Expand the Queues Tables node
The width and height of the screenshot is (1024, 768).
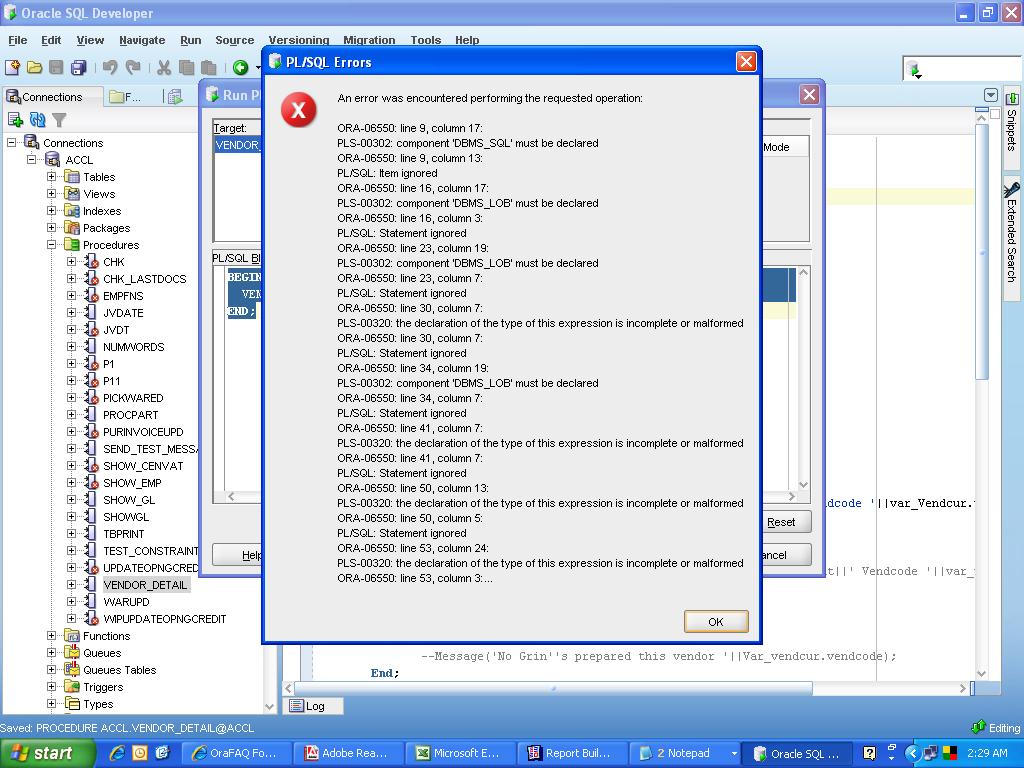click(x=52, y=670)
